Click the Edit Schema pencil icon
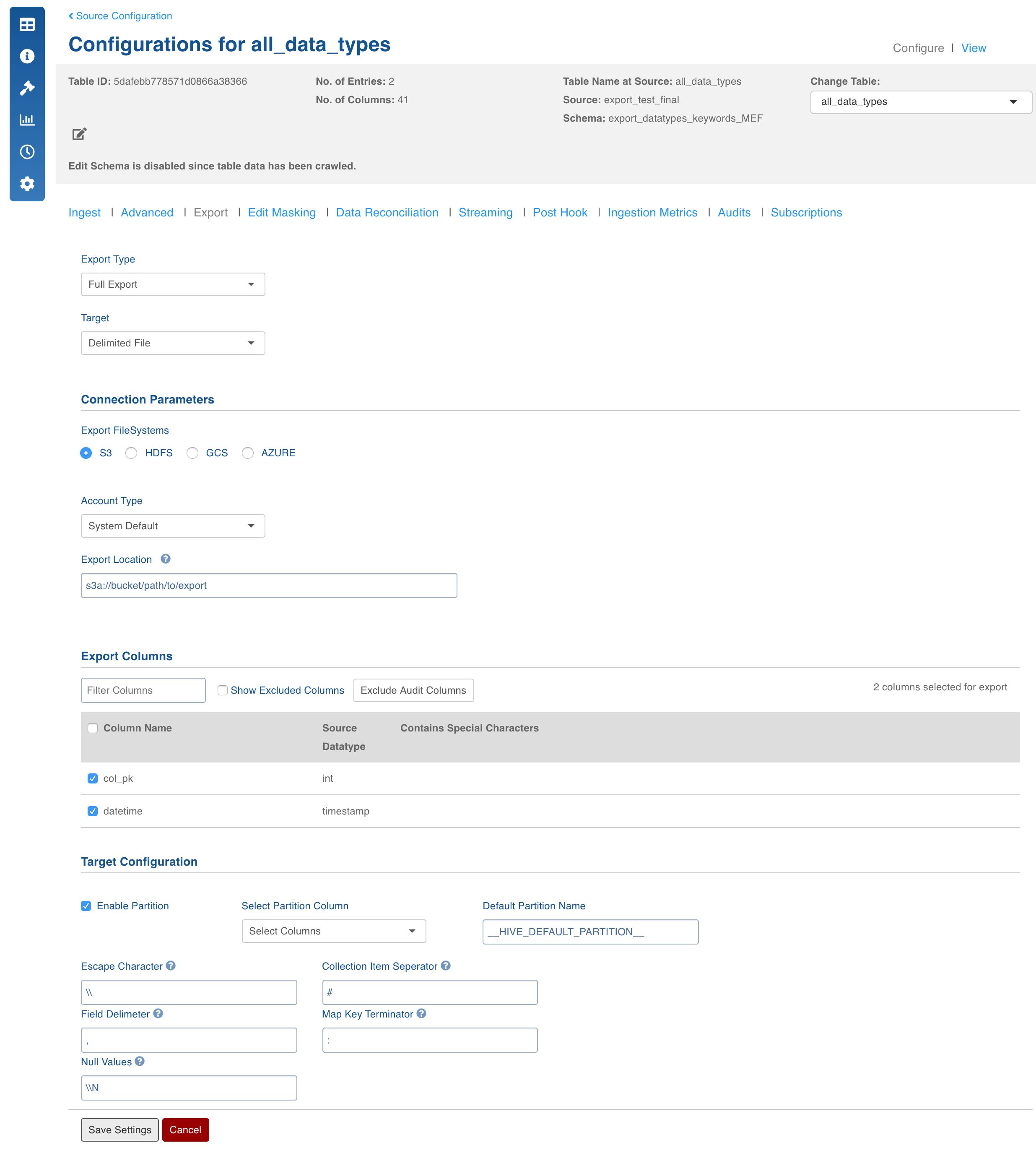 click(79, 134)
